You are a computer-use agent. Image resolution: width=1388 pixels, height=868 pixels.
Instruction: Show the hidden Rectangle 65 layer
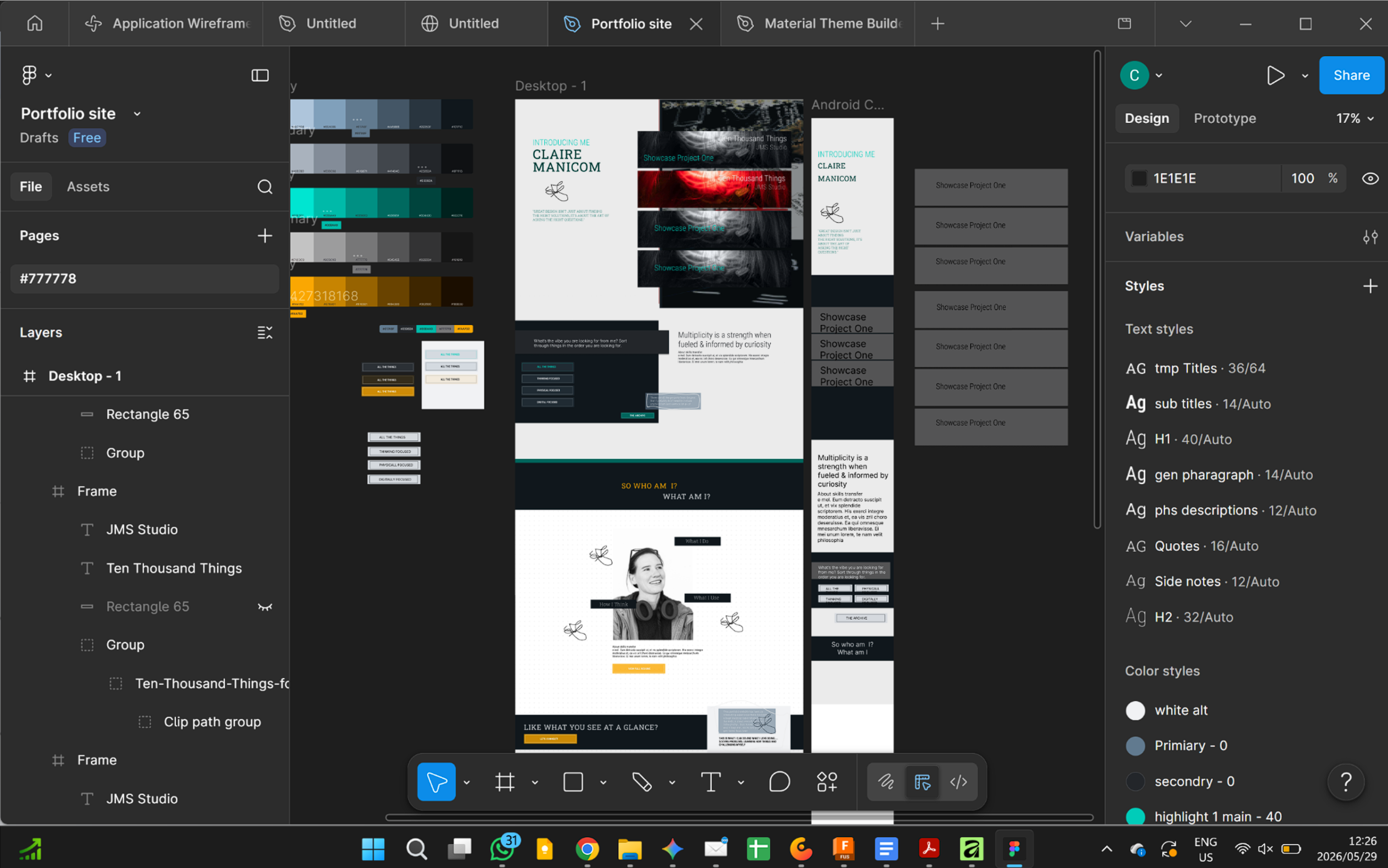(264, 607)
